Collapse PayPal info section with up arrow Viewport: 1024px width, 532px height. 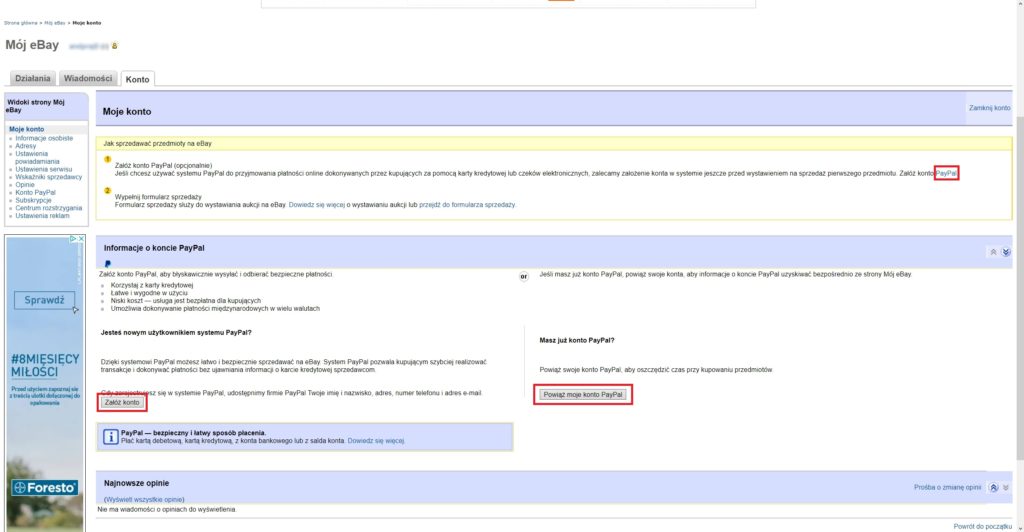[x=993, y=252]
